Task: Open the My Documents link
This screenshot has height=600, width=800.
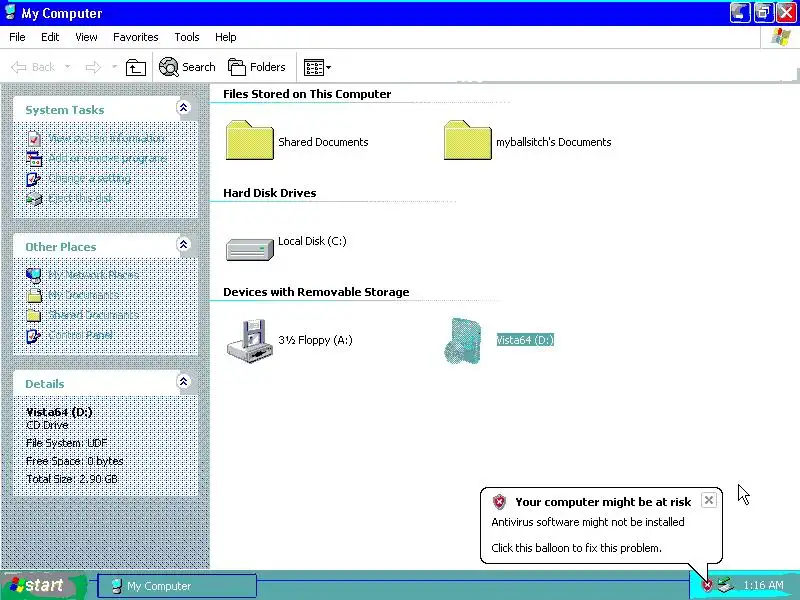Action: [x=83, y=295]
